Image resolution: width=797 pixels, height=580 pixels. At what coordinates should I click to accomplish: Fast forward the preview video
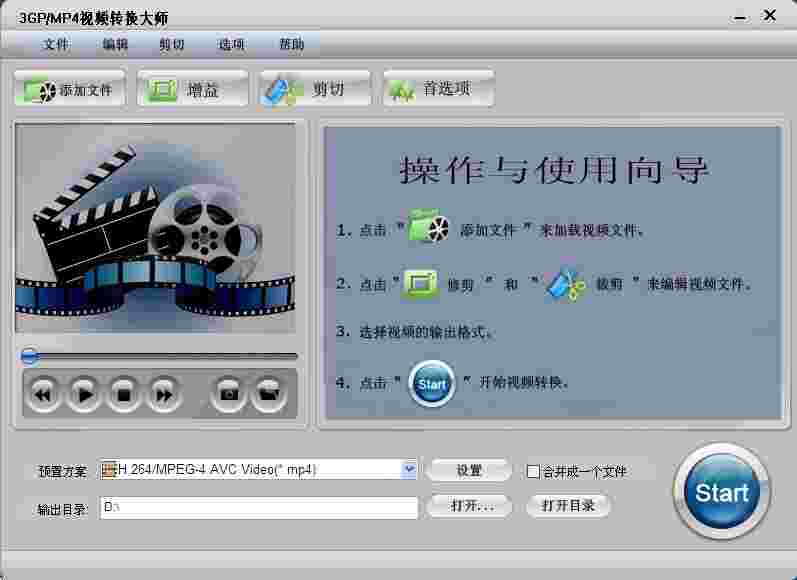tap(164, 394)
